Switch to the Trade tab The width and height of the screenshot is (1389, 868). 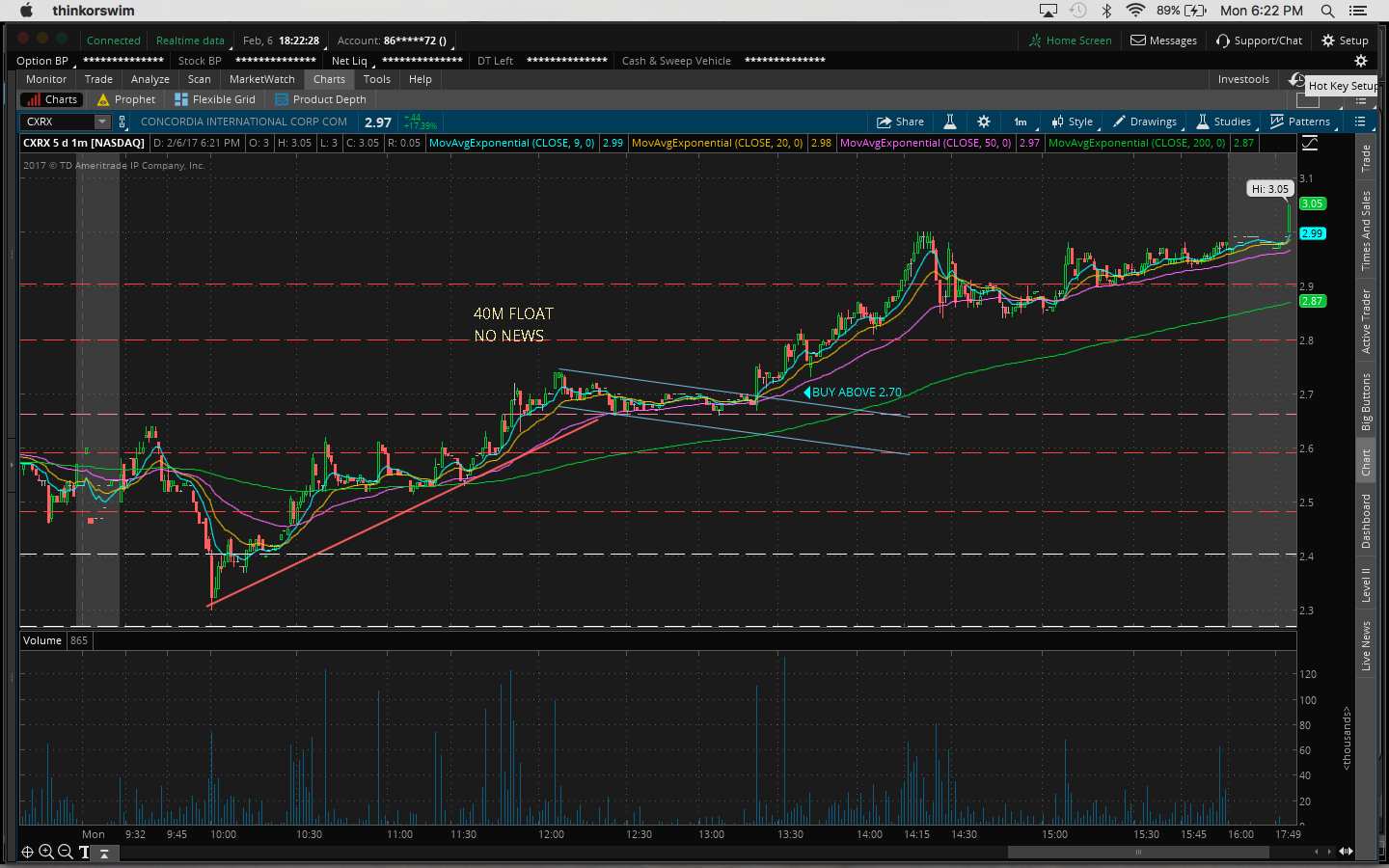(x=98, y=79)
